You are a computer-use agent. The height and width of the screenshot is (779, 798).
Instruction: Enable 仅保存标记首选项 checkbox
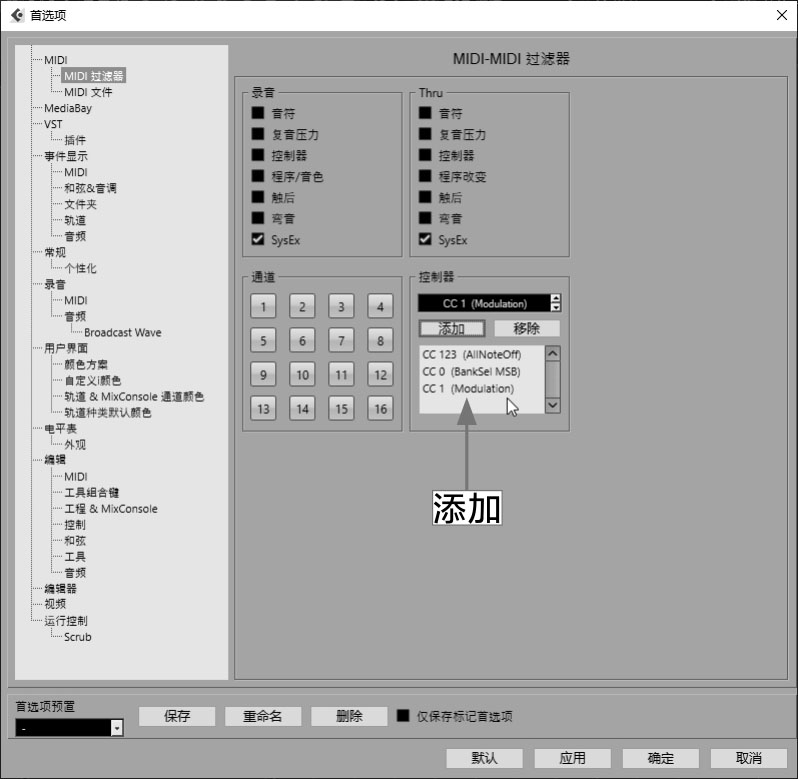(x=403, y=716)
